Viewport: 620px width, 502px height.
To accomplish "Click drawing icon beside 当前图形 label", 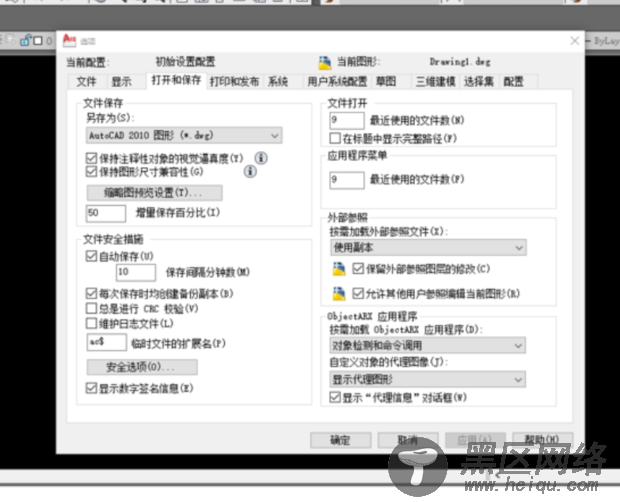I will [325, 62].
